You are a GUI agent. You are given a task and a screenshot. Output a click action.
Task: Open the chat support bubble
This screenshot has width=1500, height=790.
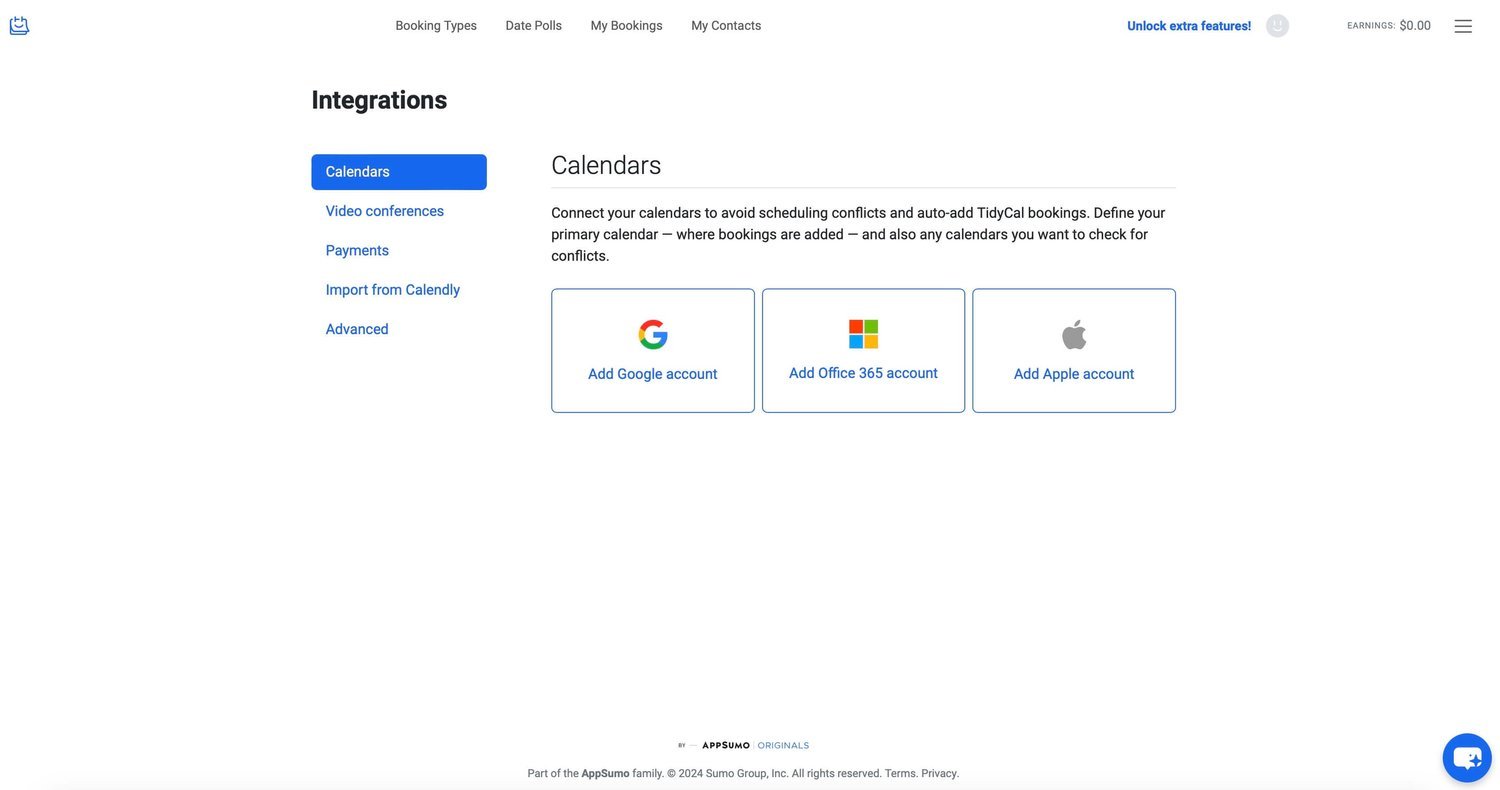pyautogui.click(x=1467, y=758)
